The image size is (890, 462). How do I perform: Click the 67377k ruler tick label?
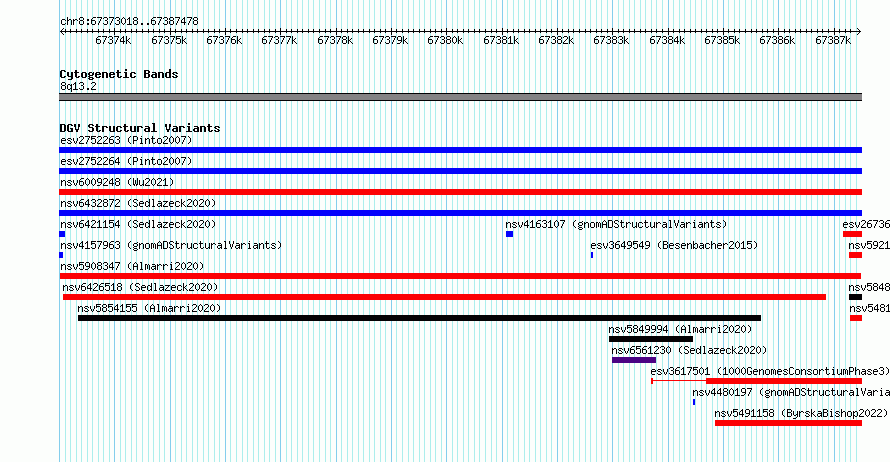[279, 40]
